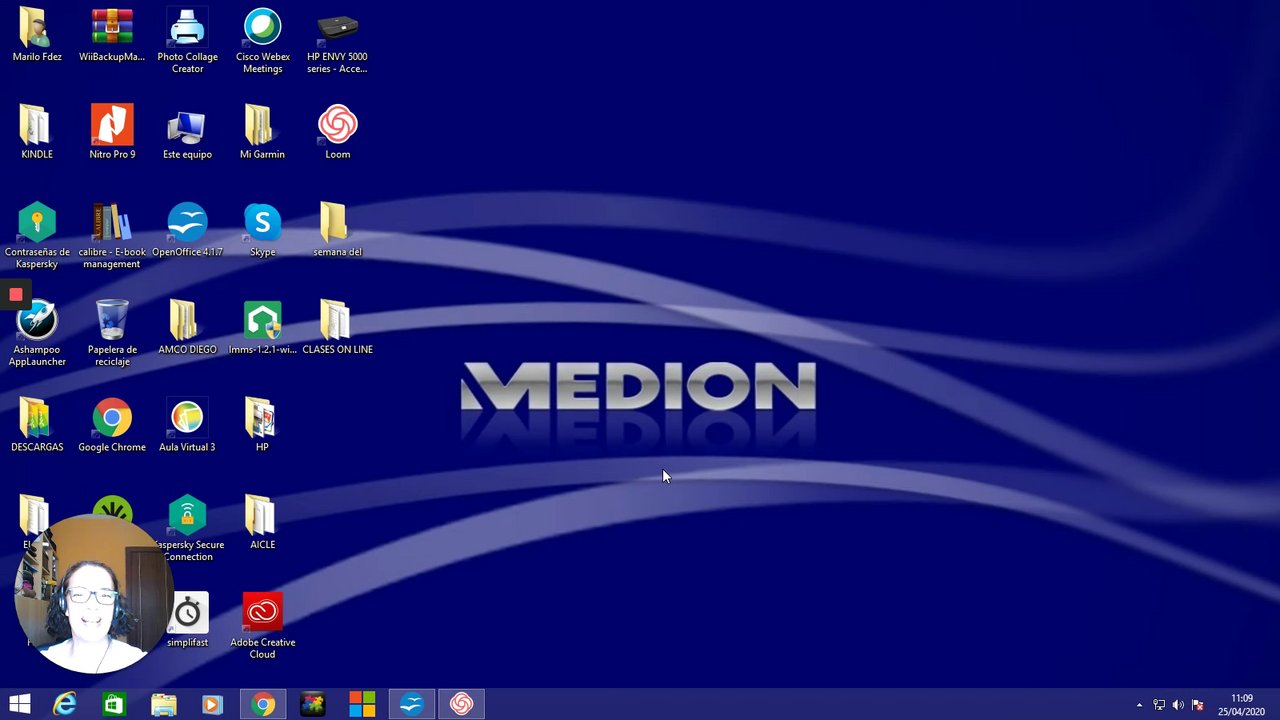
Task: Open Ashampoo AppLauncher
Action: [37, 333]
